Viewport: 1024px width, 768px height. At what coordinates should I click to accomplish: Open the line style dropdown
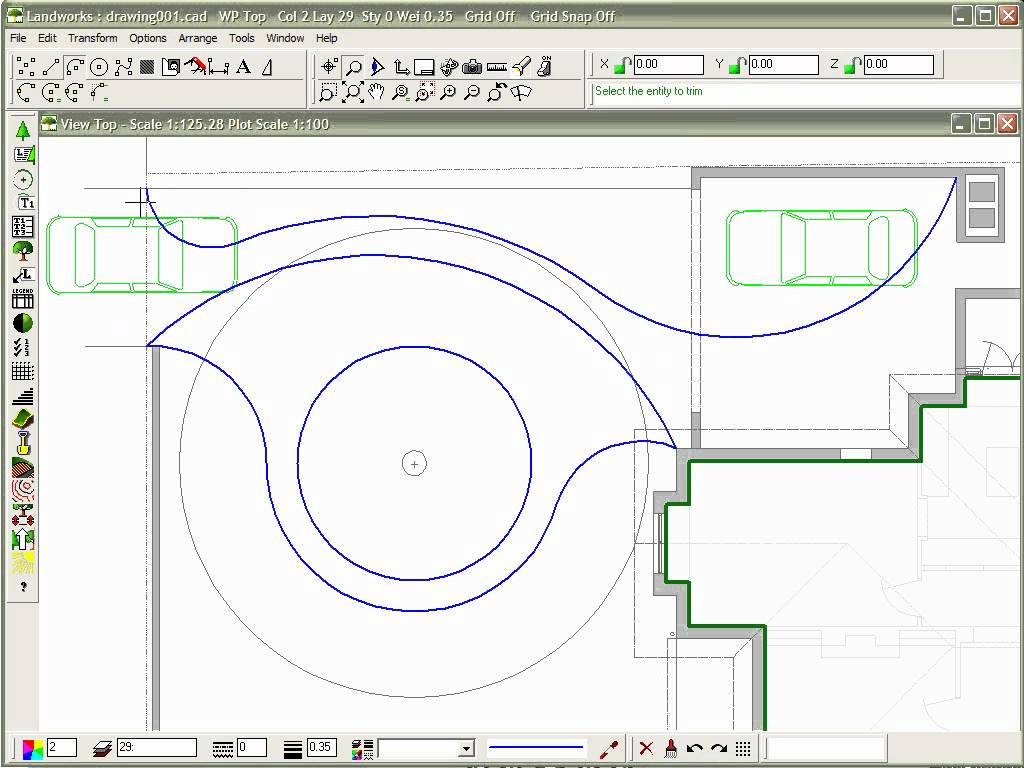[x=467, y=748]
